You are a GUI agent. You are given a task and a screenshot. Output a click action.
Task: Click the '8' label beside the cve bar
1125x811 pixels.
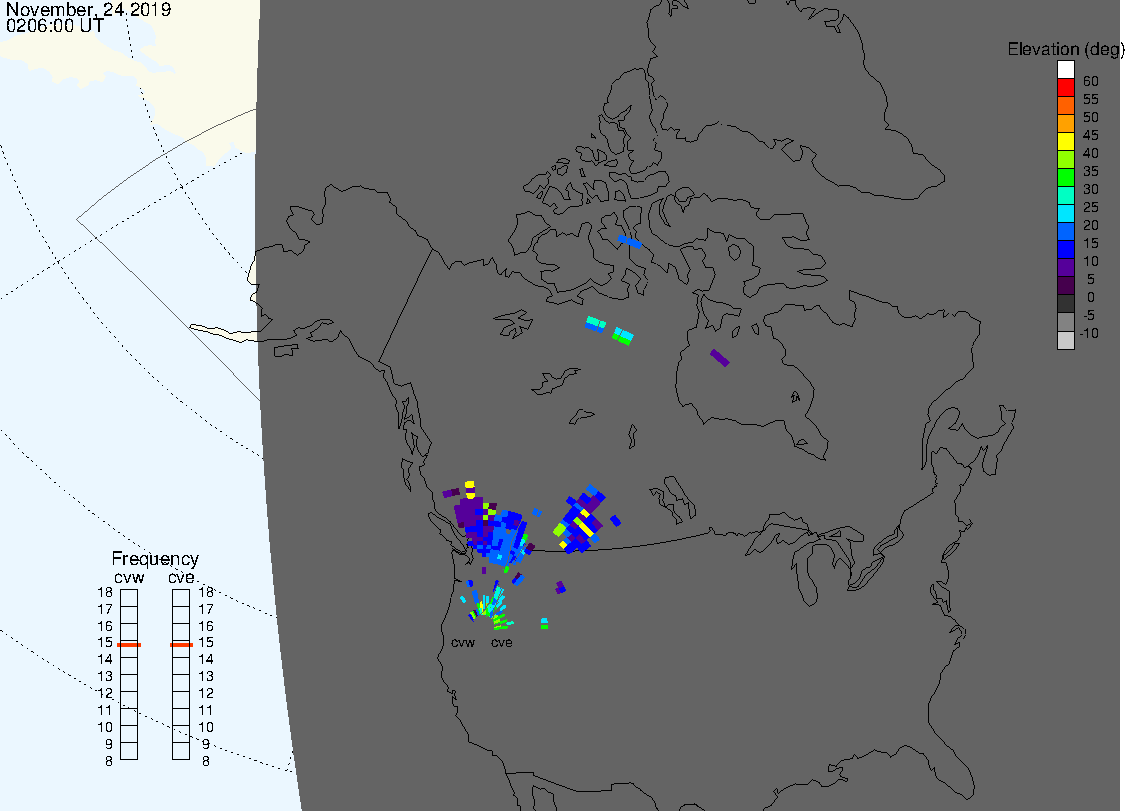point(205,761)
